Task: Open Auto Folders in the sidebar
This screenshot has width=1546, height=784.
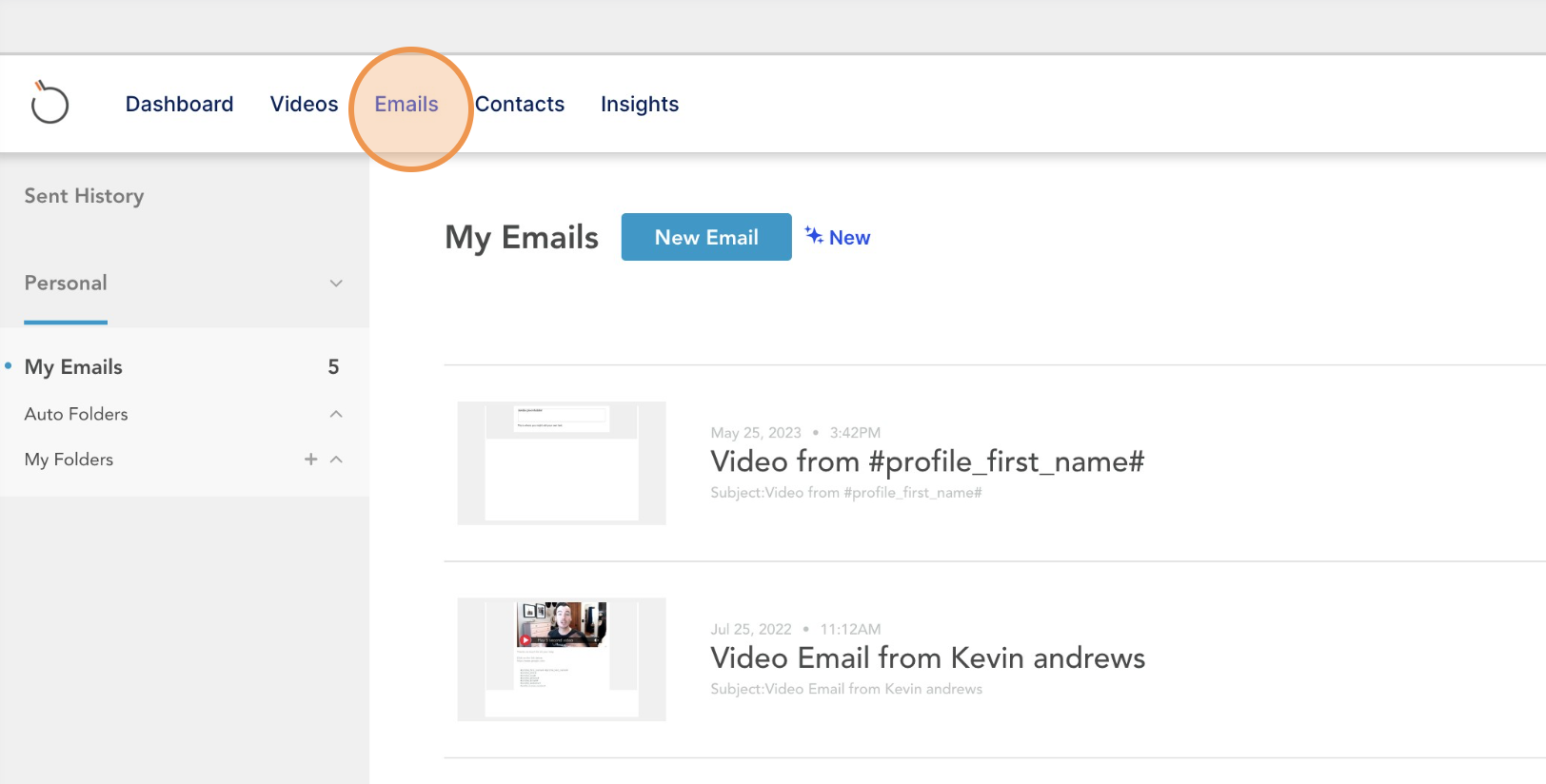Action: tap(76, 414)
